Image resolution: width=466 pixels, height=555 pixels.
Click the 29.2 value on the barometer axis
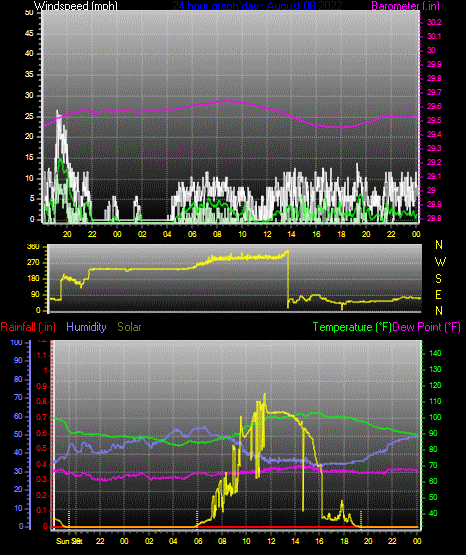pyautogui.click(x=434, y=162)
